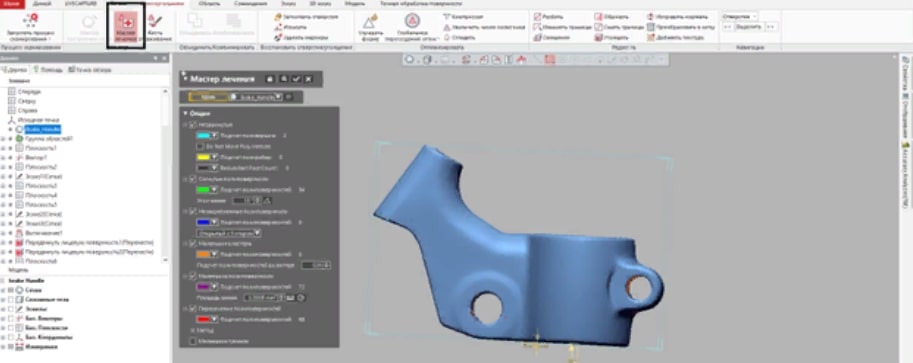Image resolution: width=913 pixels, height=363 pixels.
Task: Open the dropdown below the blue swatch
Action: coord(229,233)
